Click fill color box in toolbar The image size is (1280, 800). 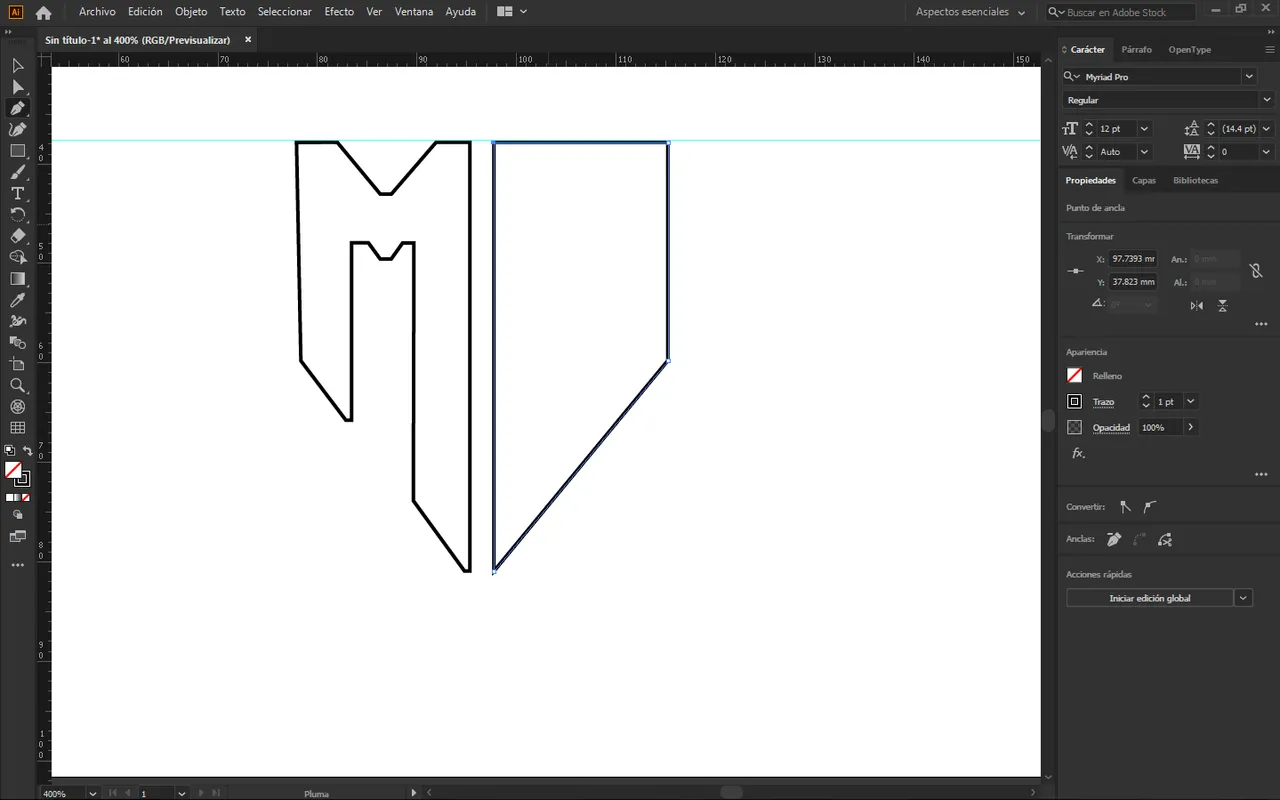click(x=13, y=470)
